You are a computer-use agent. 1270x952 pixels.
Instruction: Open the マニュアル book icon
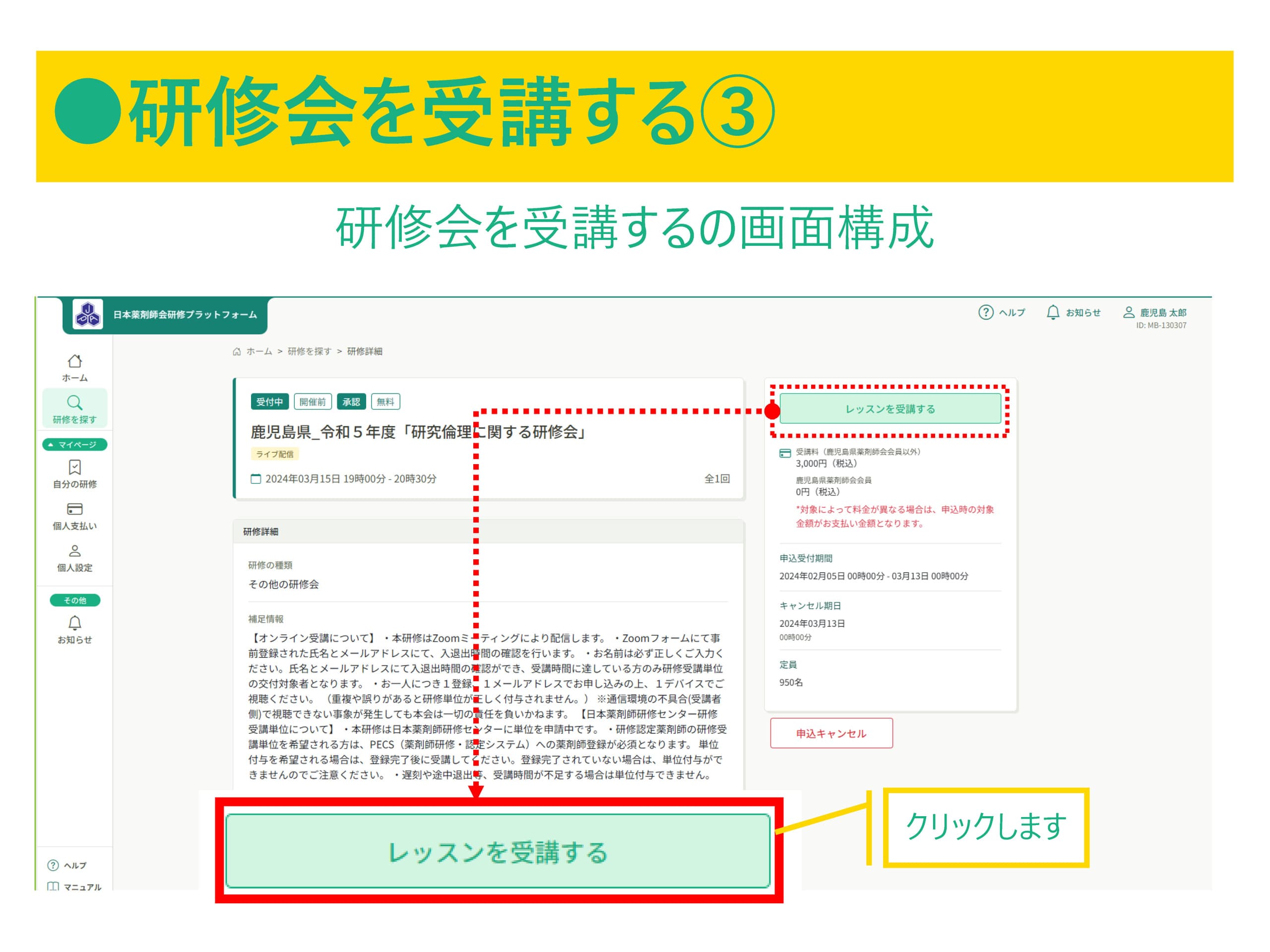53,887
